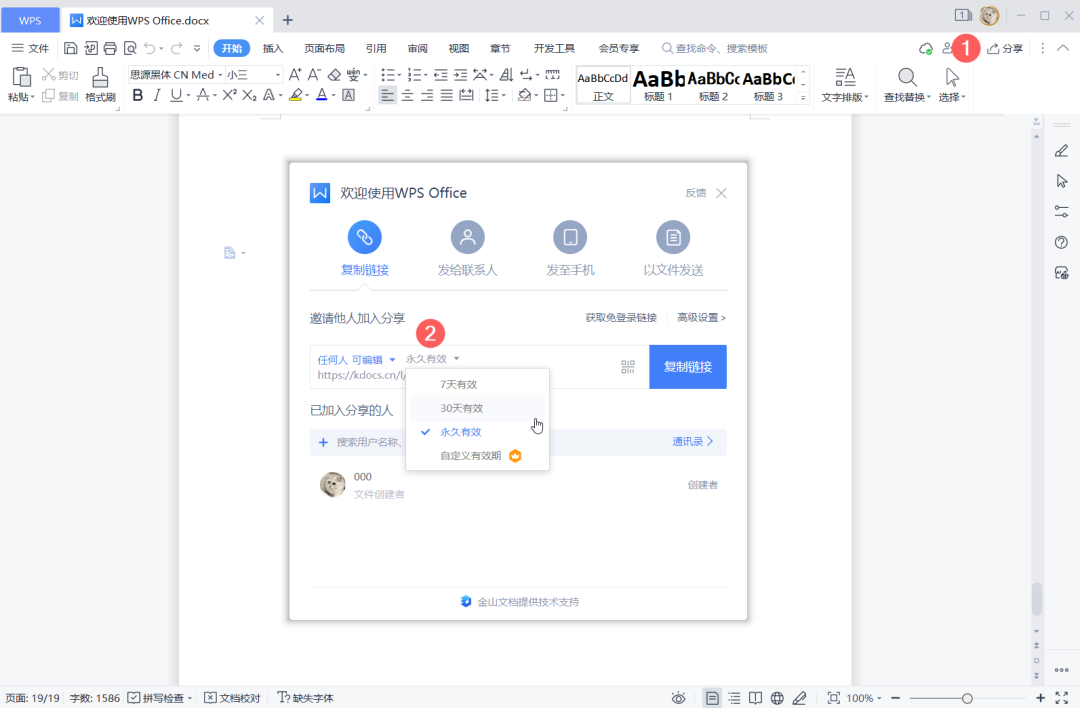Expand the quick access toolbar customize arrow
This screenshot has width=1080, height=708.
197,48
